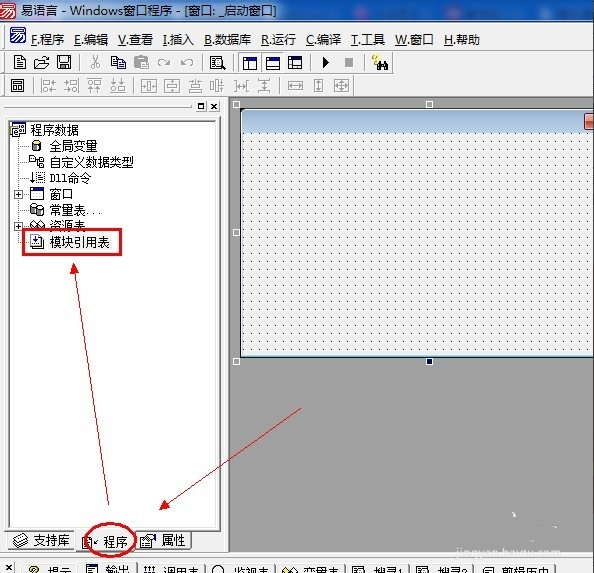Close the bottom status panel with the x
594x573 pixels.
coord(9,568)
